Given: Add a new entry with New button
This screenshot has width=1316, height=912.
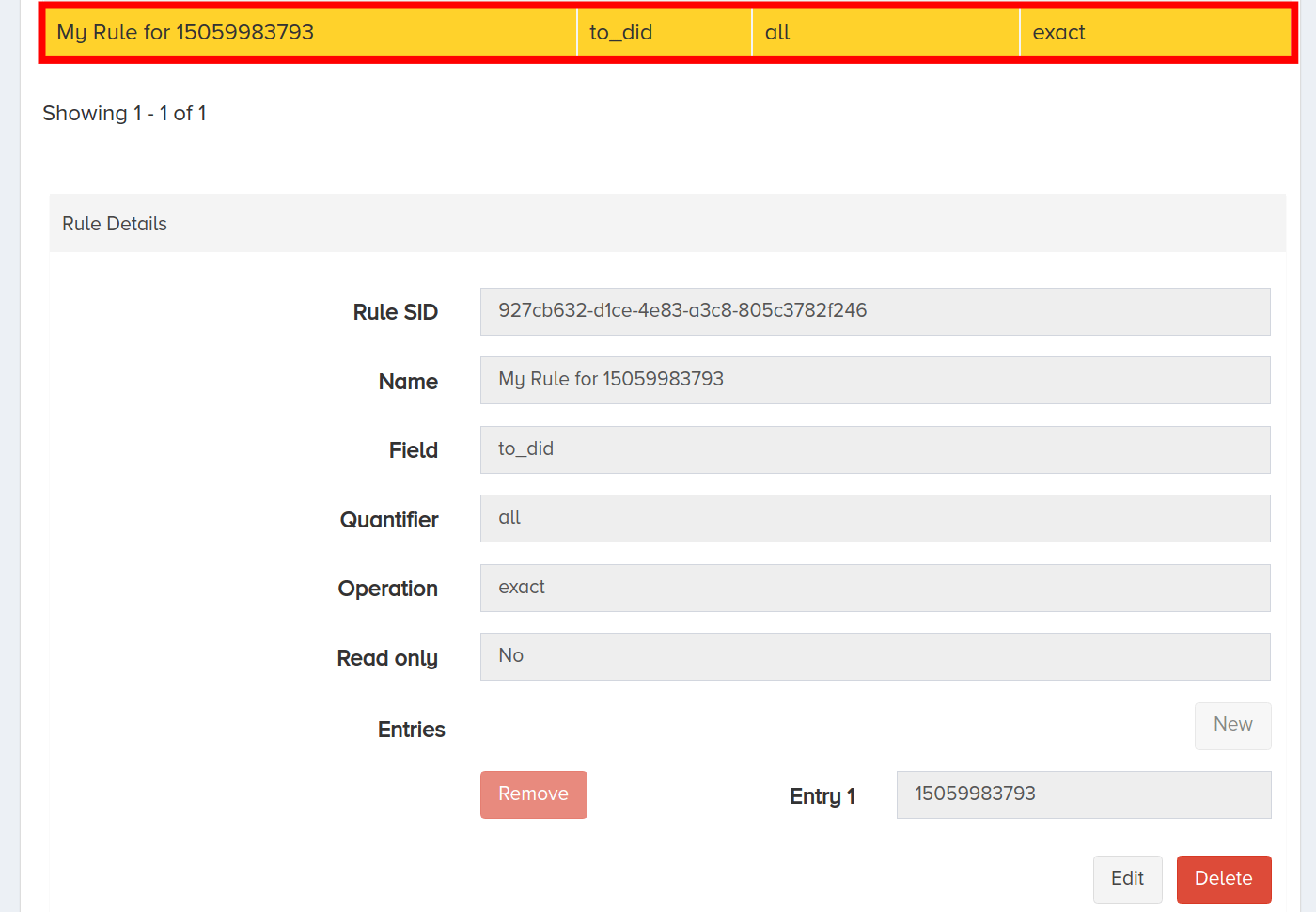Looking at the screenshot, I should [1233, 726].
